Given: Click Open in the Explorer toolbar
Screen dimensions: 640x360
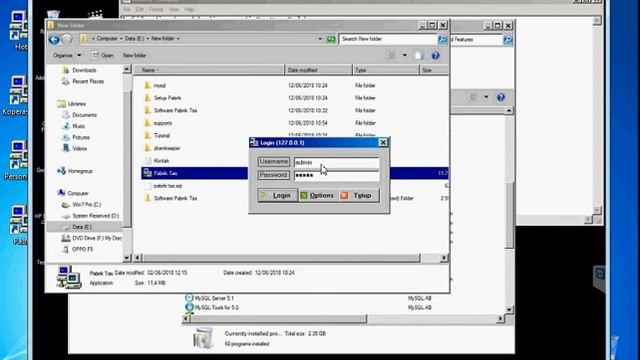Looking at the screenshot, I should 103,55.
